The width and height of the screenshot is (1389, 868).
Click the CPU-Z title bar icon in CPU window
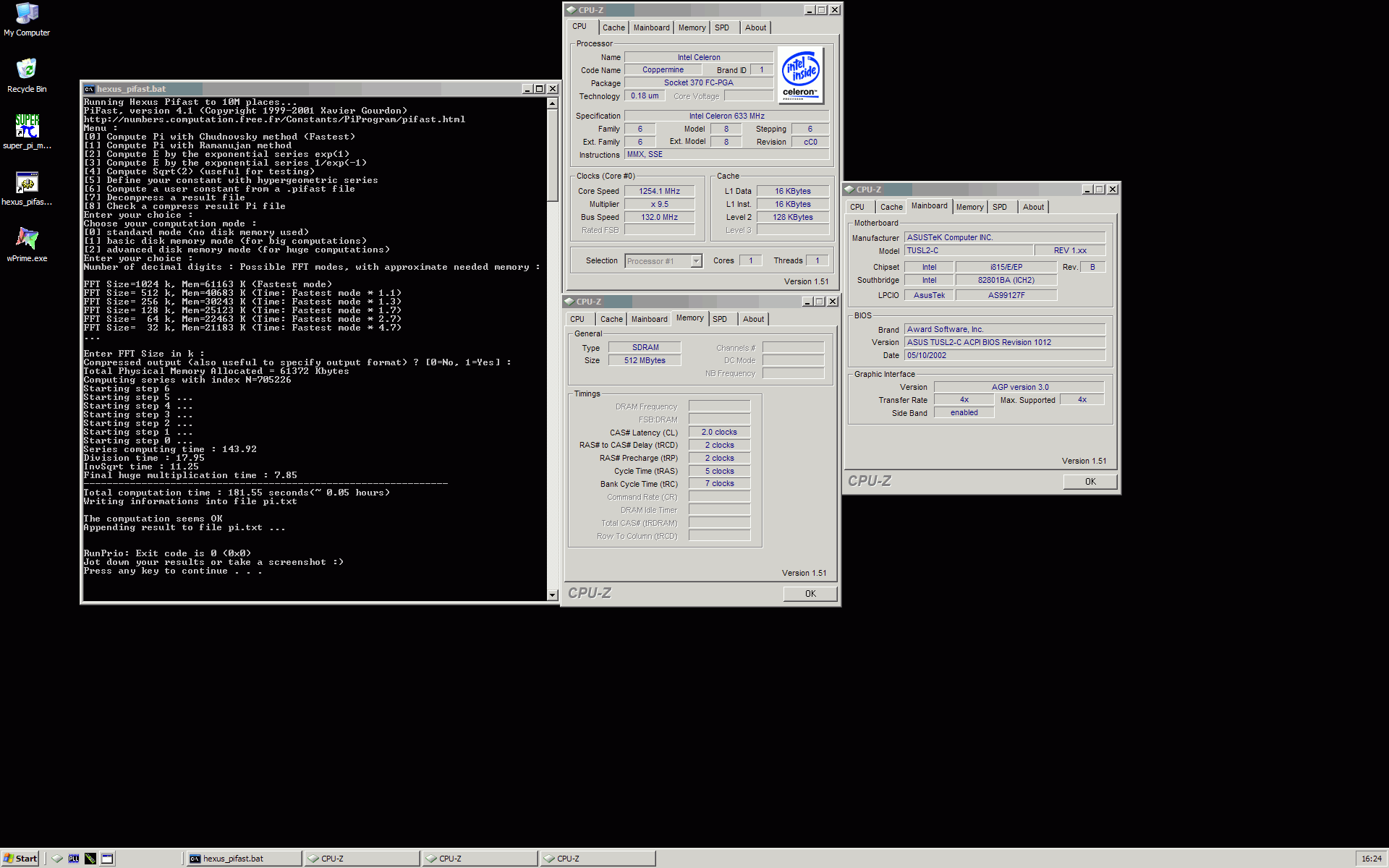[571, 10]
